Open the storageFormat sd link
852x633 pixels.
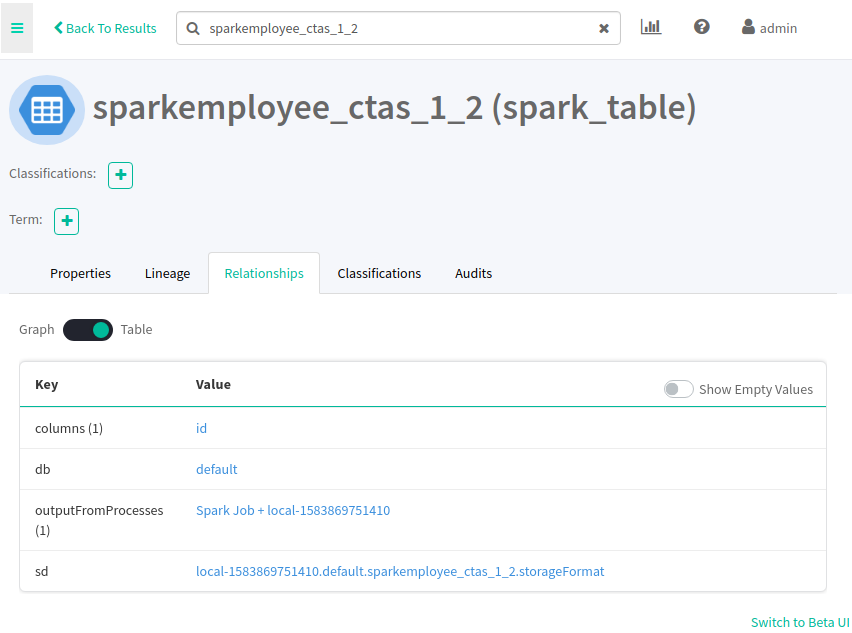coord(400,571)
